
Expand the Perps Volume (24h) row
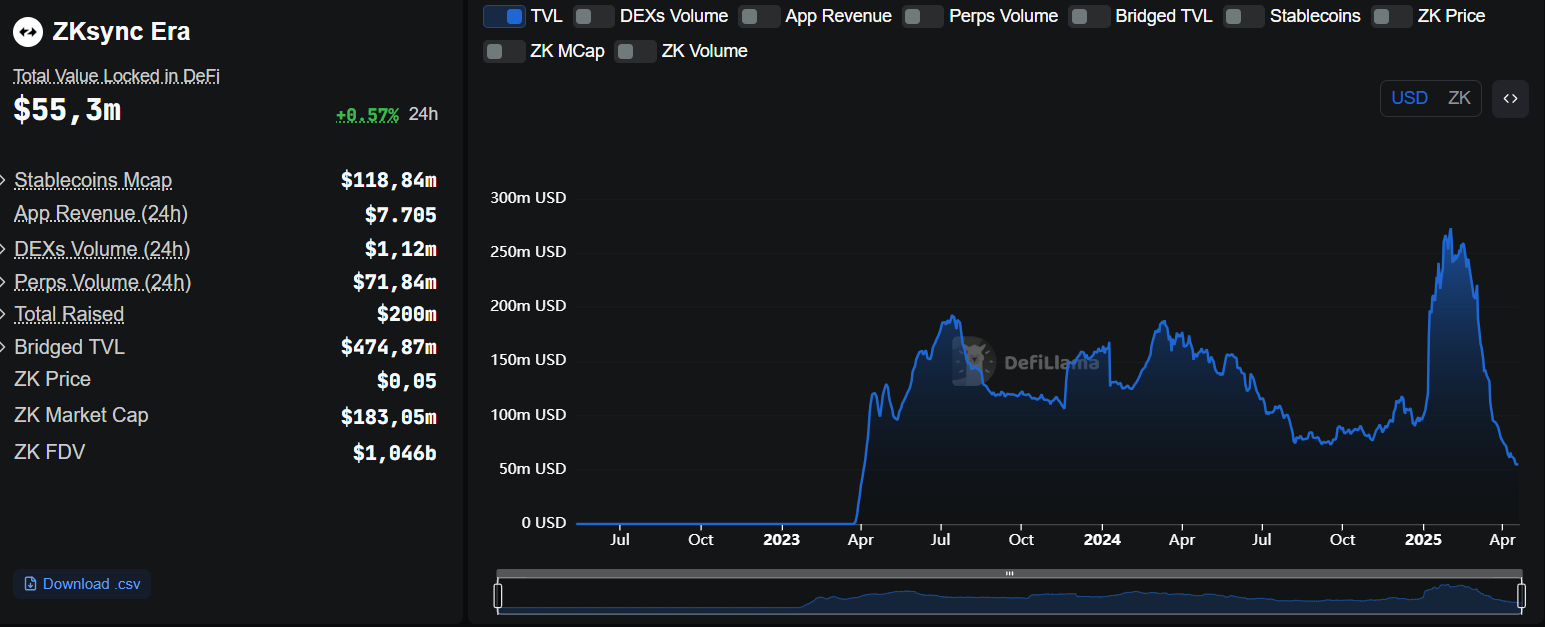tap(4, 282)
